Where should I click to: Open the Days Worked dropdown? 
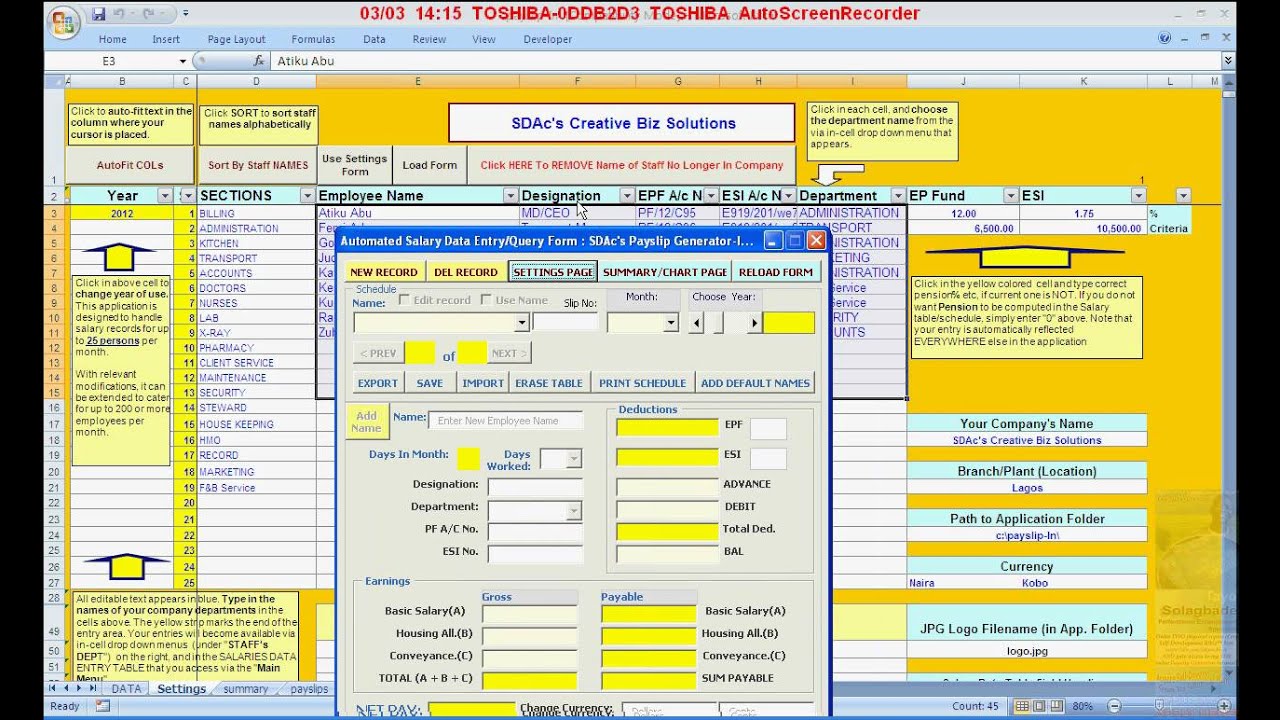pos(573,459)
